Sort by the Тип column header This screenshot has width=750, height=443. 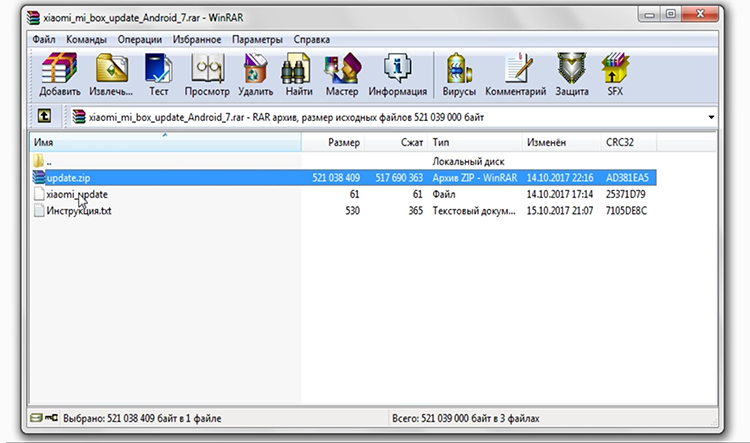click(474, 142)
